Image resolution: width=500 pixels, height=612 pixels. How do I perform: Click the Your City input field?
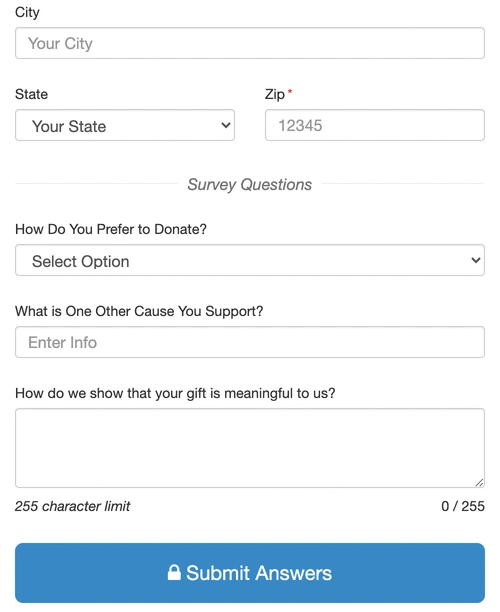(x=250, y=43)
